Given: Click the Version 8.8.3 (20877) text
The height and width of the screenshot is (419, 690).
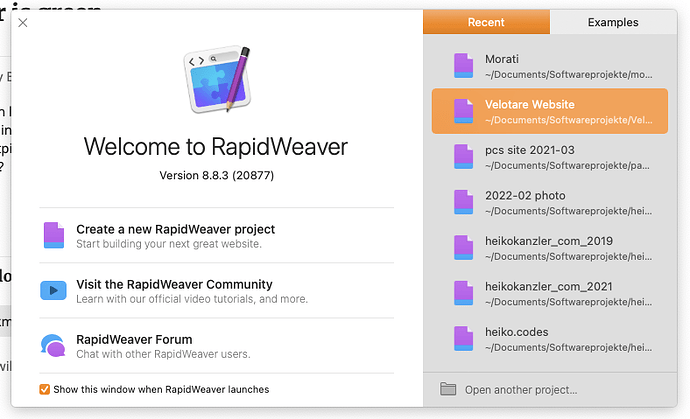Looking at the screenshot, I should (x=217, y=176).
